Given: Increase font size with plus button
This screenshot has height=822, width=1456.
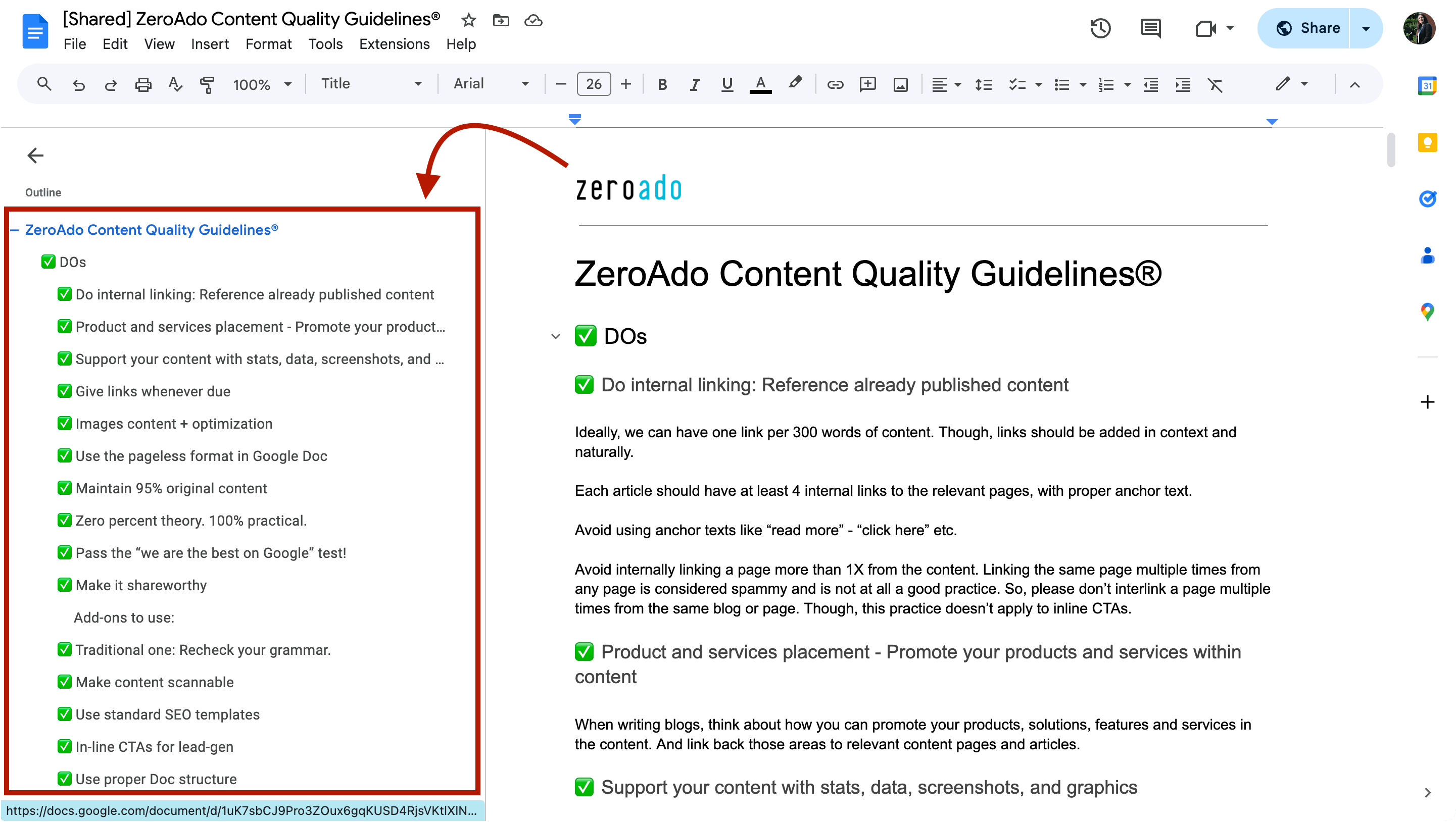Looking at the screenshot, I should click(x=625, y=84).
